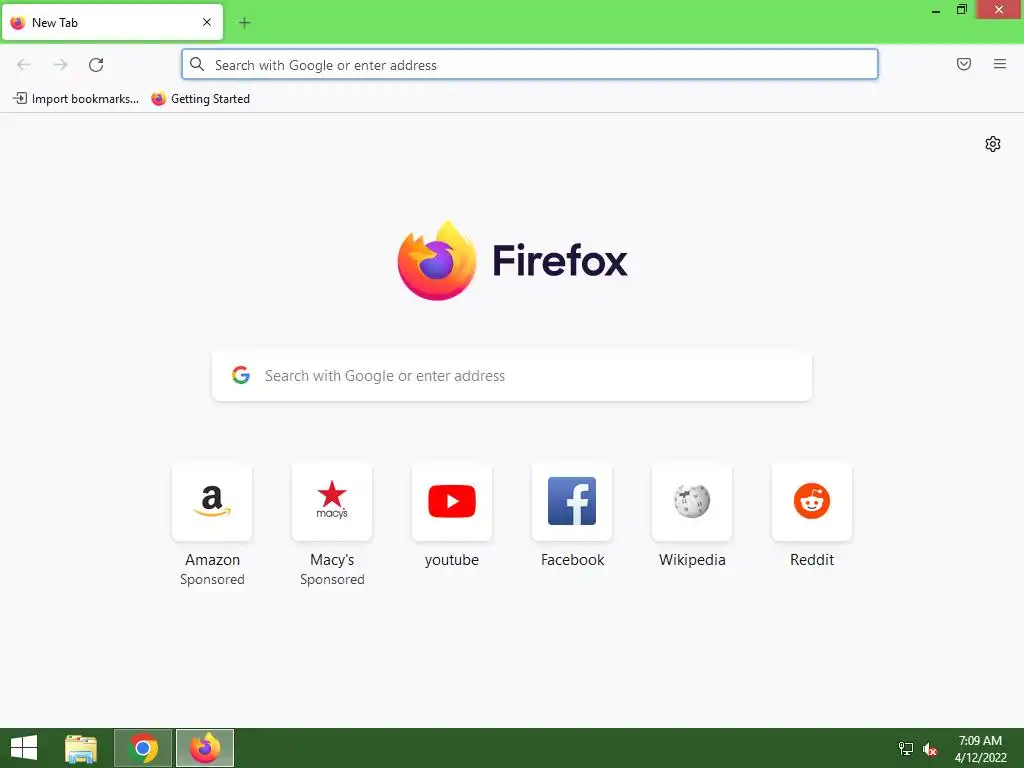Open Import bookmarks from toolbar
This screenshot has width=1024, height=768.
point(76,99)
